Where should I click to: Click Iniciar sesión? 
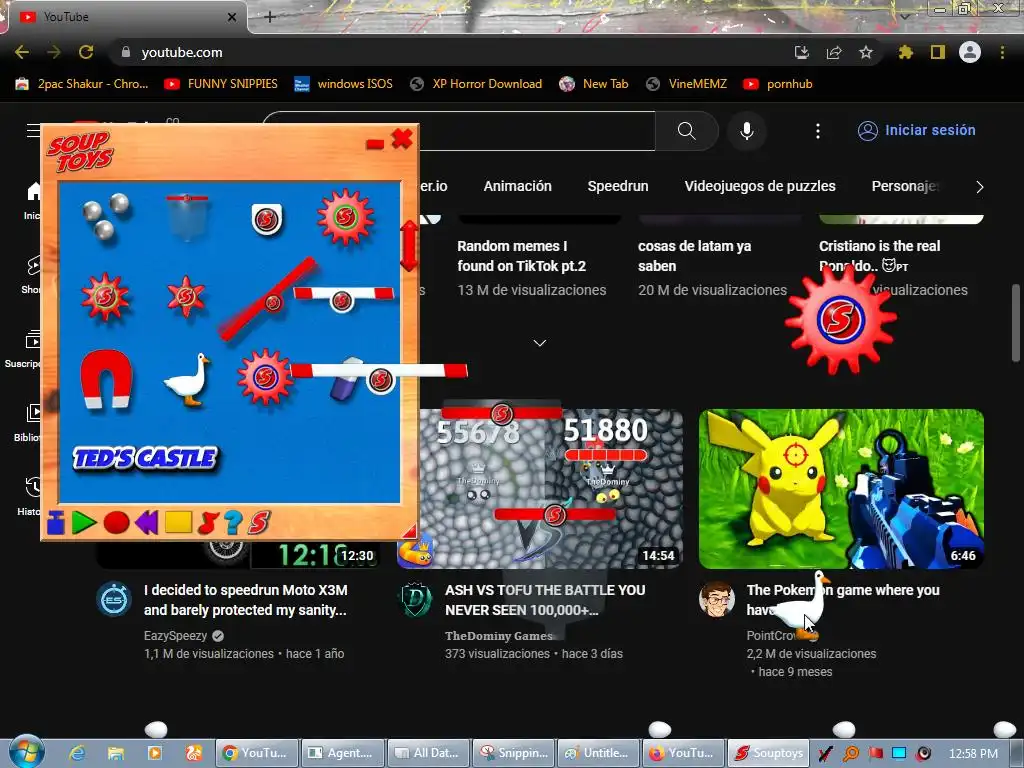coord(917,130)
